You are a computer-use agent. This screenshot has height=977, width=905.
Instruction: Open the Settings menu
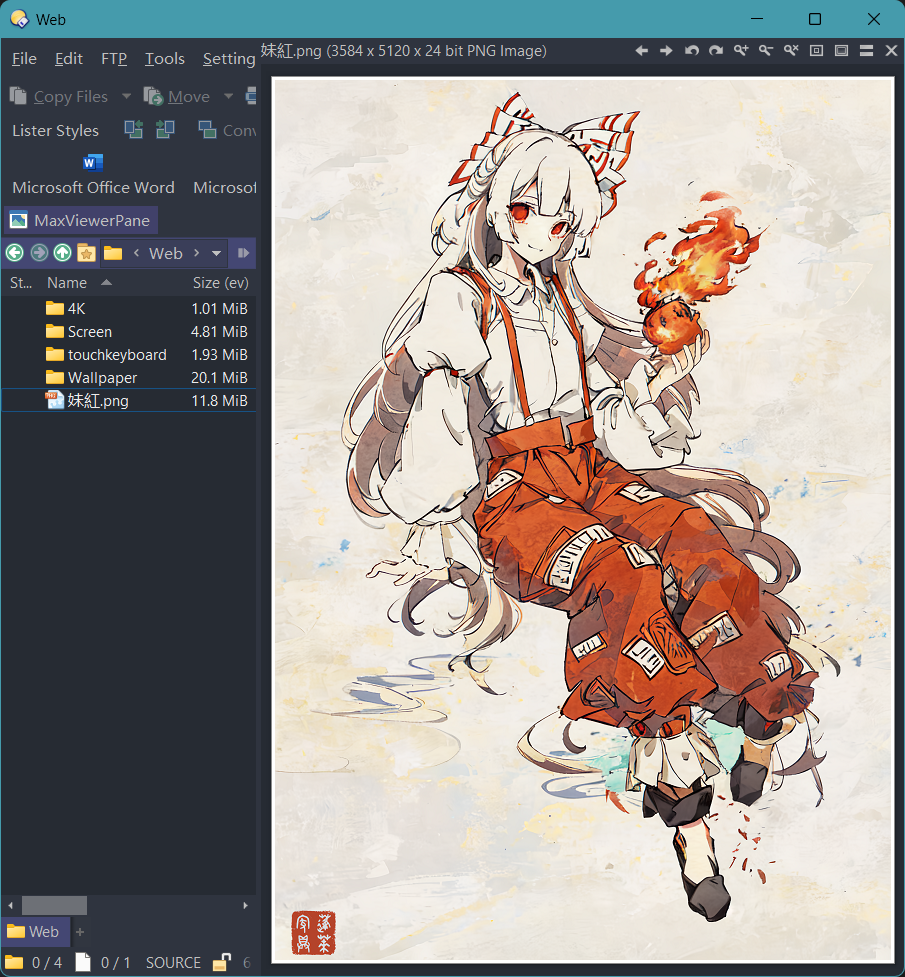pos(229,59)
